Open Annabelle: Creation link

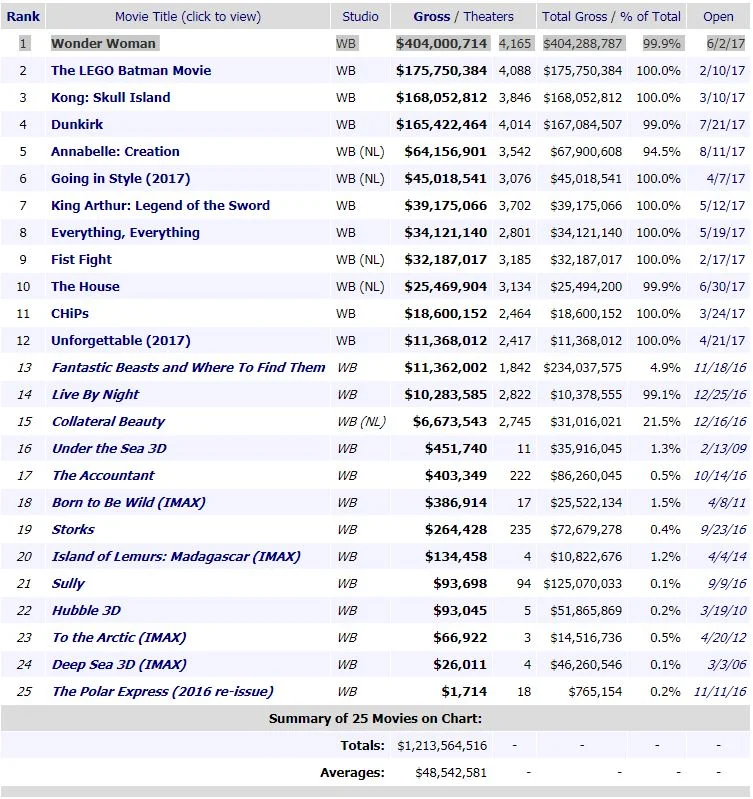pyautogui.click(x=115, y=151)
